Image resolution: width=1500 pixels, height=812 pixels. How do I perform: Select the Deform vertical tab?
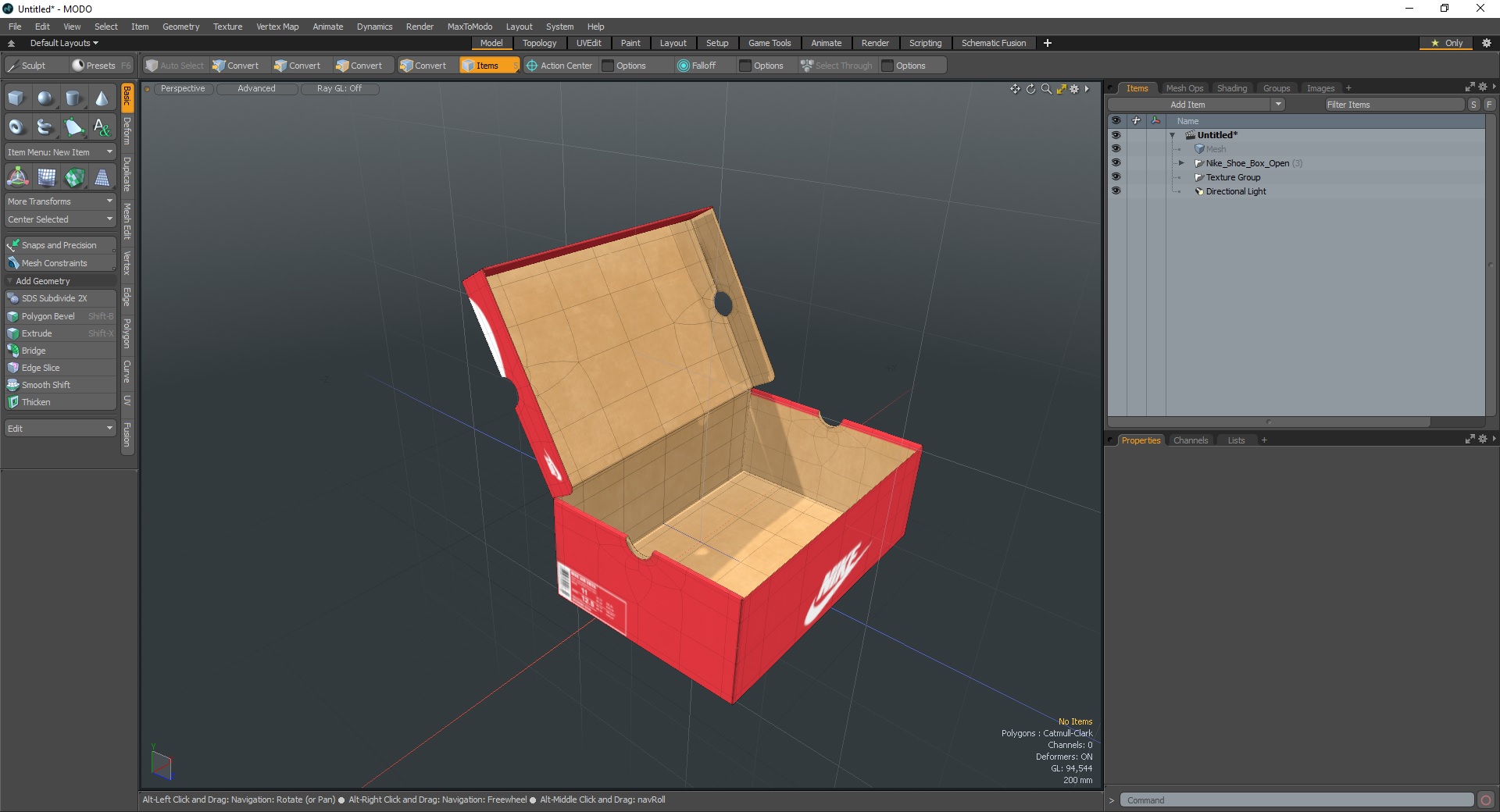click(x=127, y=131)
